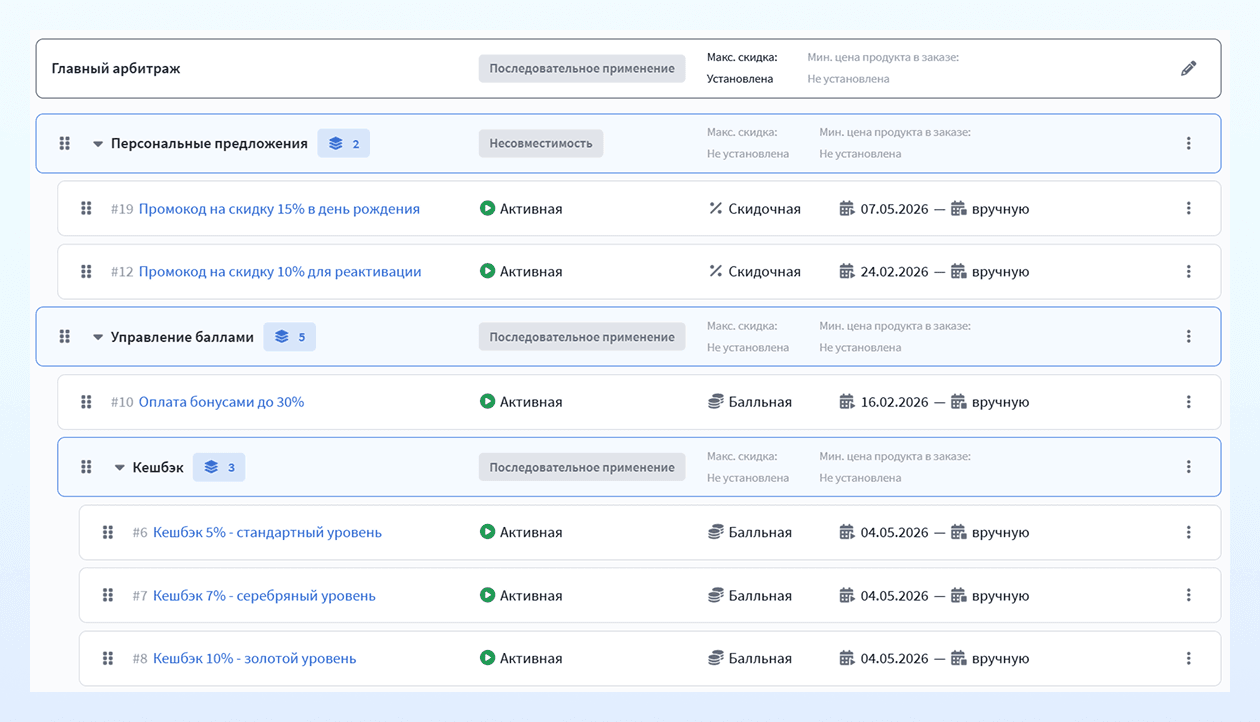Screen dimensions: 1260x722
Task: Grab drag handle of Управление баллами group
Action: [x=64, y=337]
